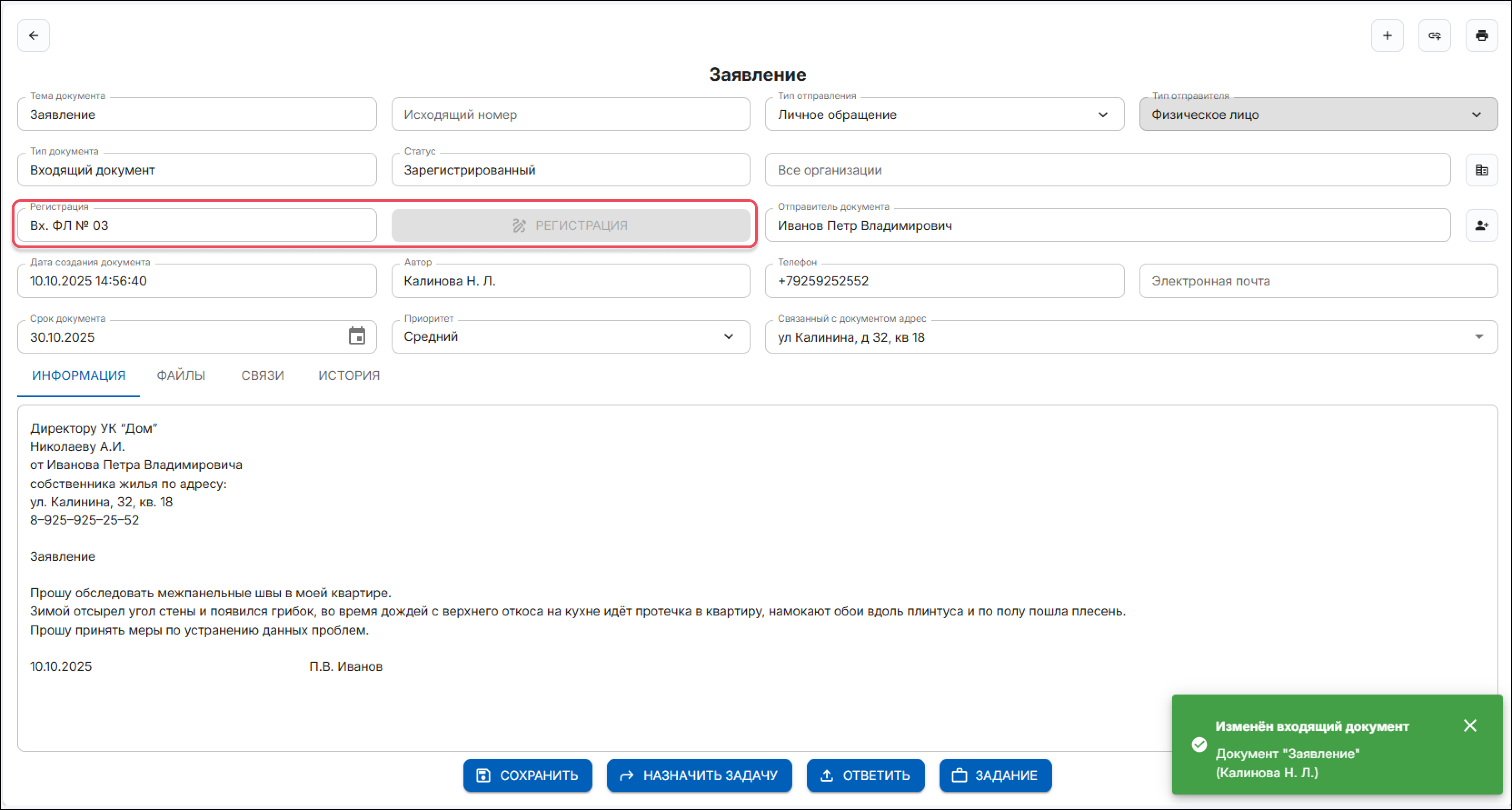
Task: Click the link icon button
Action: point(1434,36)
